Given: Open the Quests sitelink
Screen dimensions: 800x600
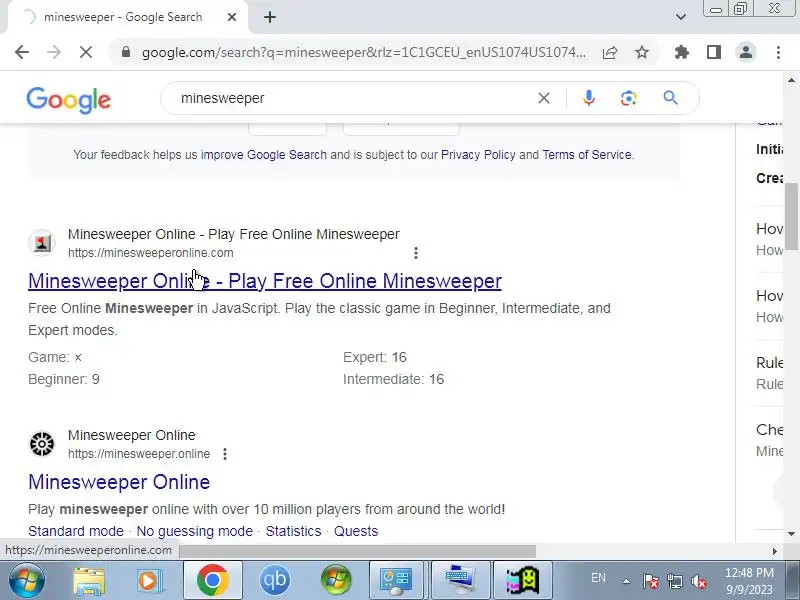Looking at the screenshot, I should point(356,531).
